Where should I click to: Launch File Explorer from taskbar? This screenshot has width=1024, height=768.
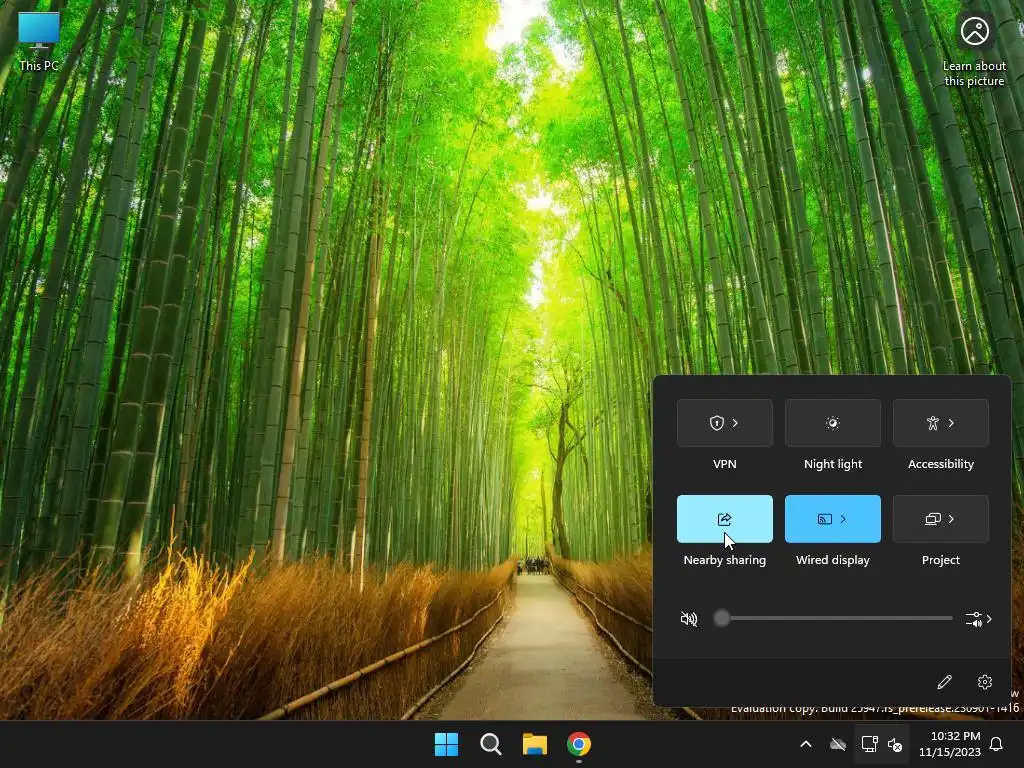coord(535,744)
